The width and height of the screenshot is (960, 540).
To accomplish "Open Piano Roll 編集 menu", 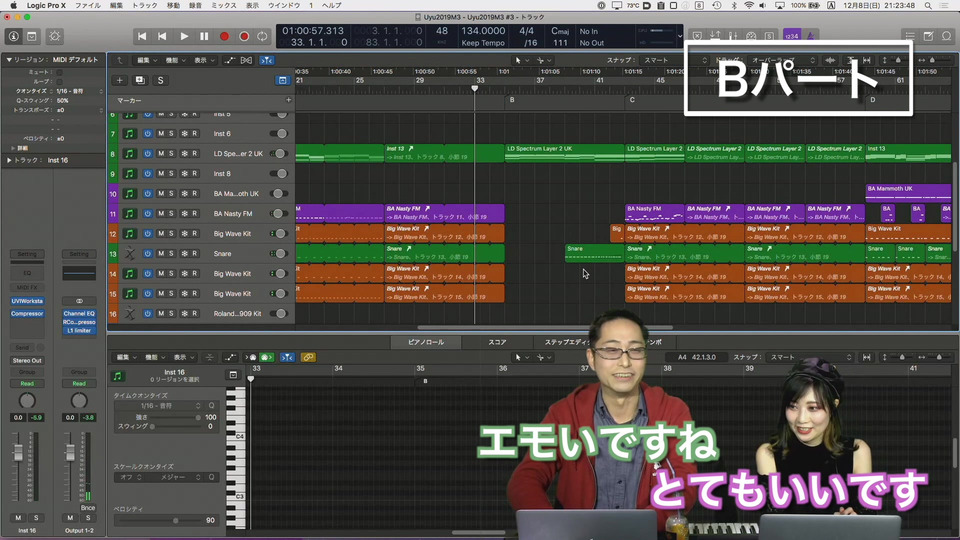I will click(x=126, y=357).
